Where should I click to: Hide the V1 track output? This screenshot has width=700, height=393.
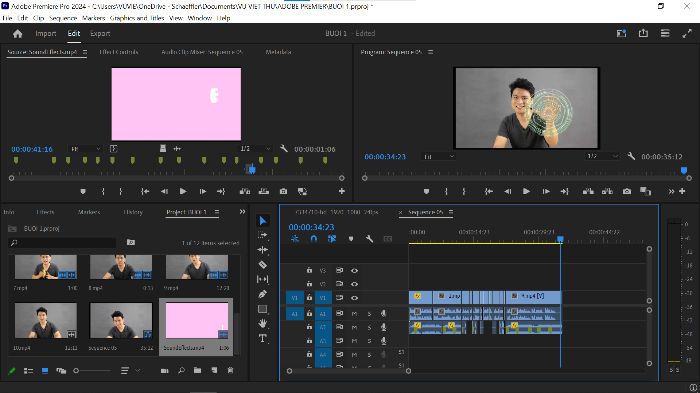pos(354,297)
